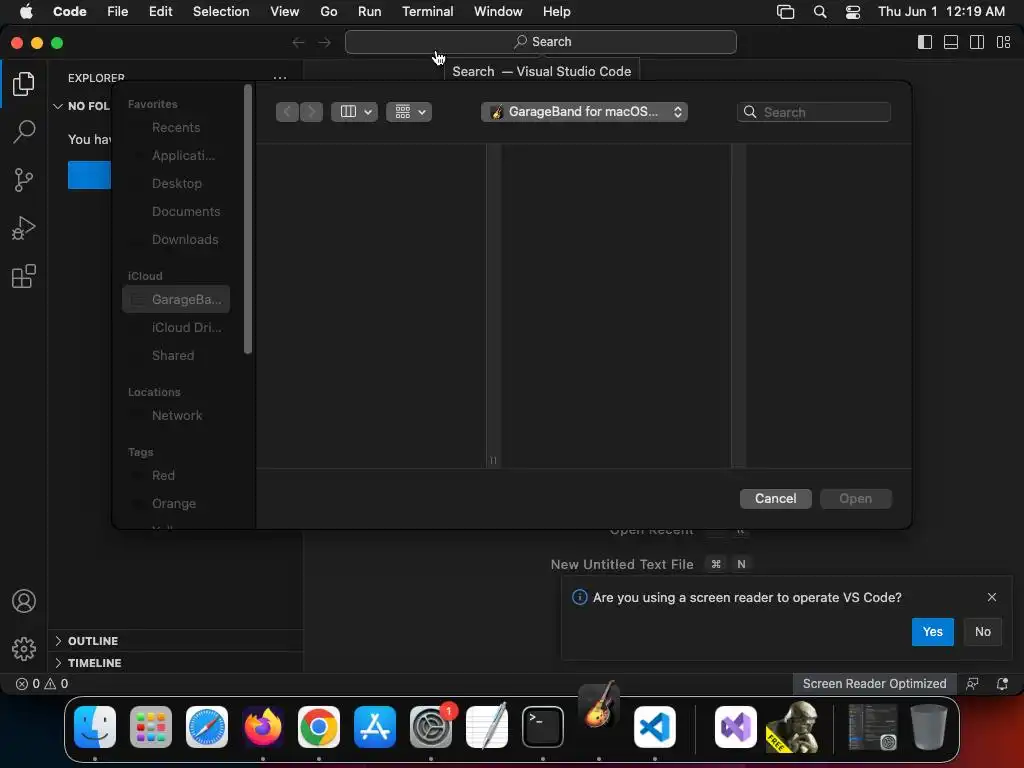Open the Manage gear icon
The width and height of the screenshot is (1024, 768).
[x=24, y=649]
